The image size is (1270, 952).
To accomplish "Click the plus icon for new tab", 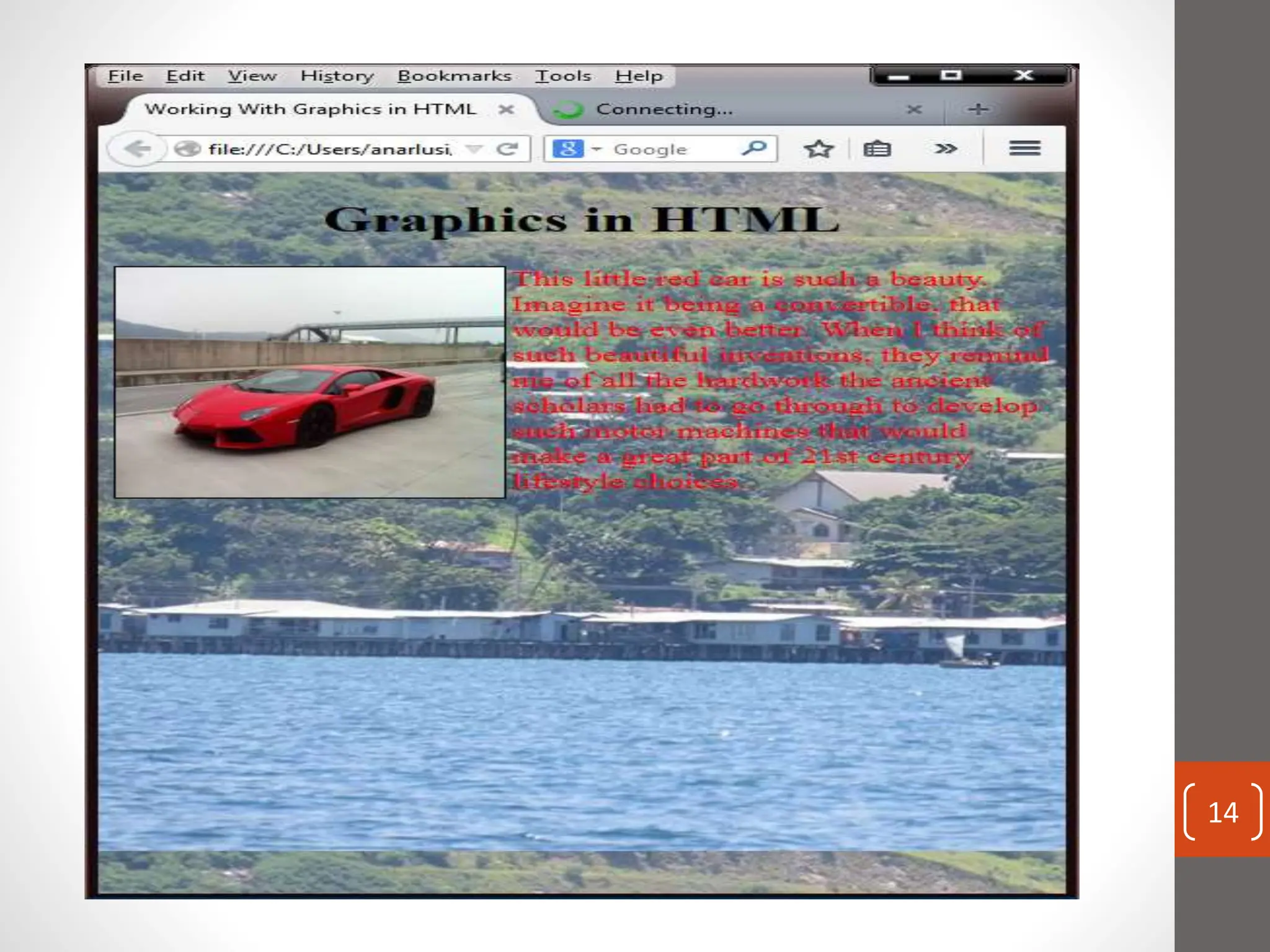I will coord(978,110).
